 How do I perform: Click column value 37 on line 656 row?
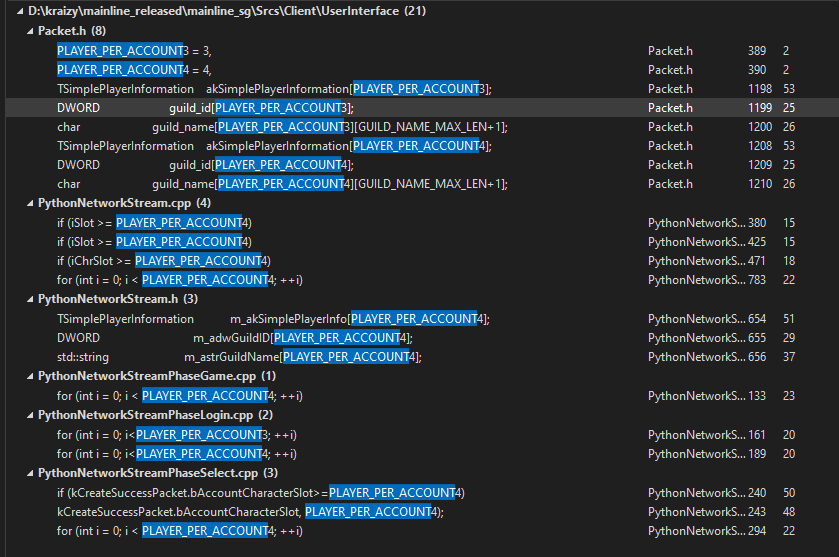point(789,357)
